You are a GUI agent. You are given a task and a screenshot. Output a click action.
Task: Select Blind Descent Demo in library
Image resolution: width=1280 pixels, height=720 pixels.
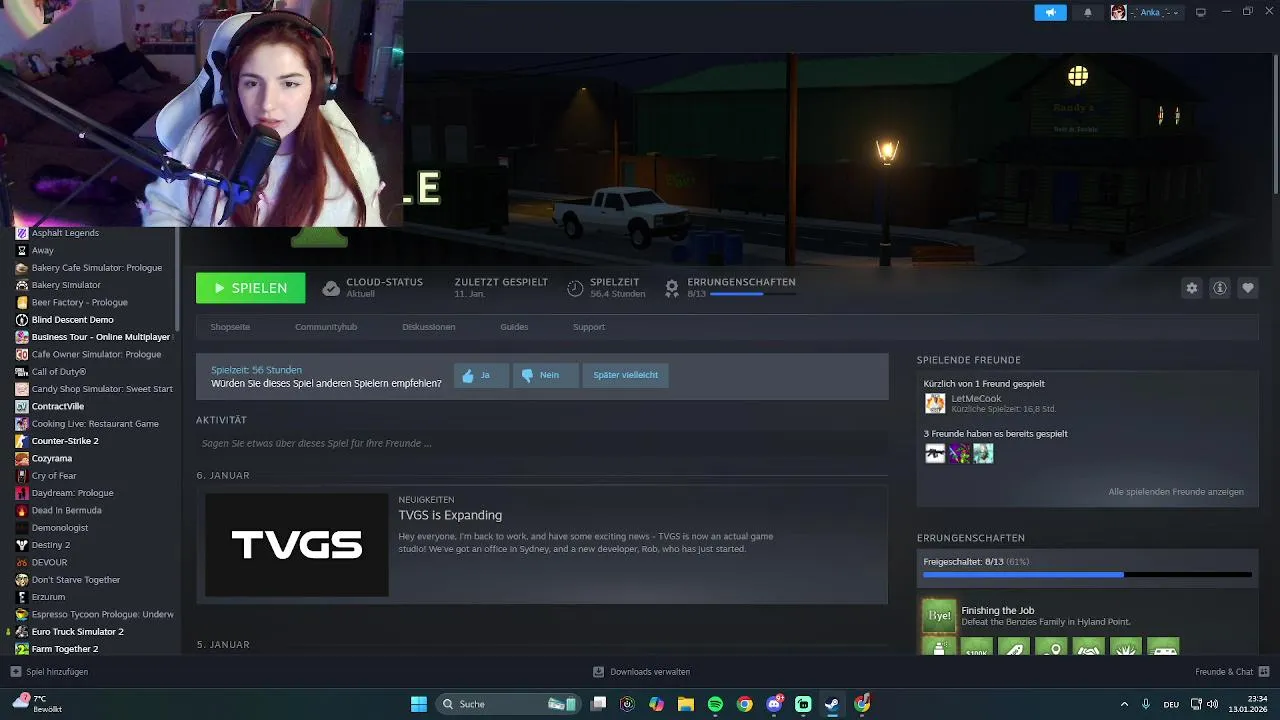(73, 320)
